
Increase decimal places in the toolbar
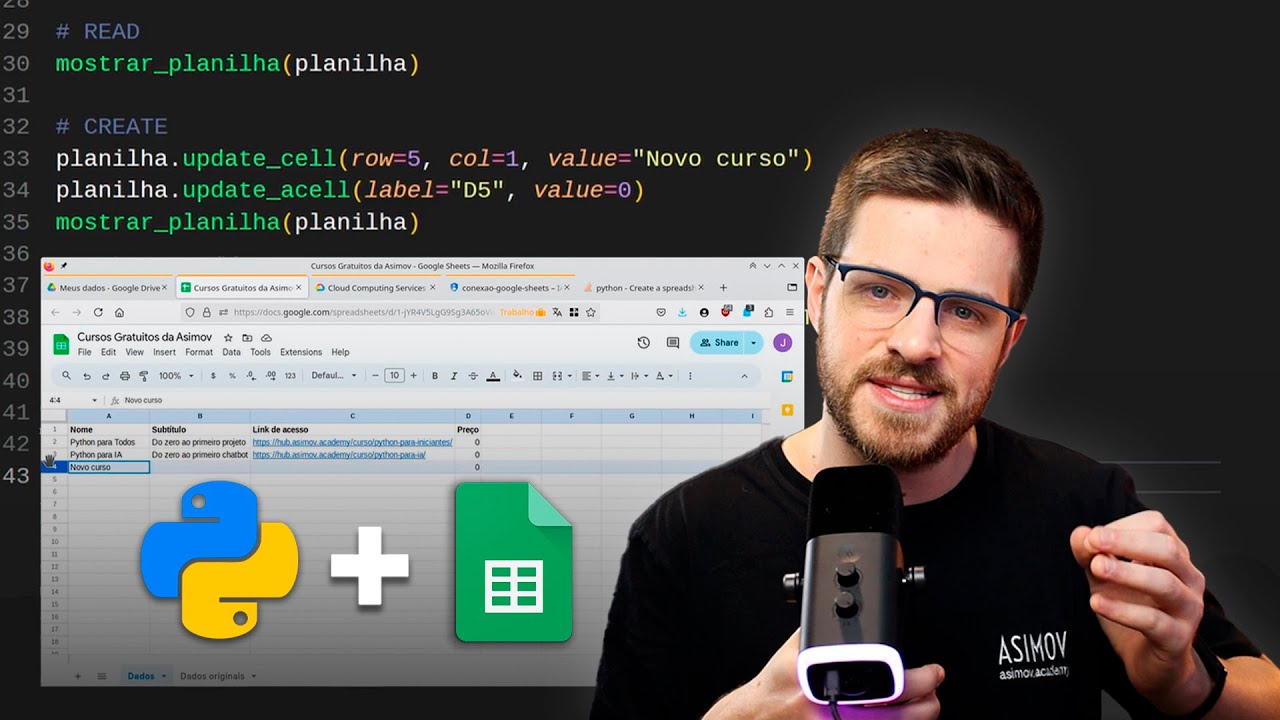pyautogui.click(x=271, y=376)
